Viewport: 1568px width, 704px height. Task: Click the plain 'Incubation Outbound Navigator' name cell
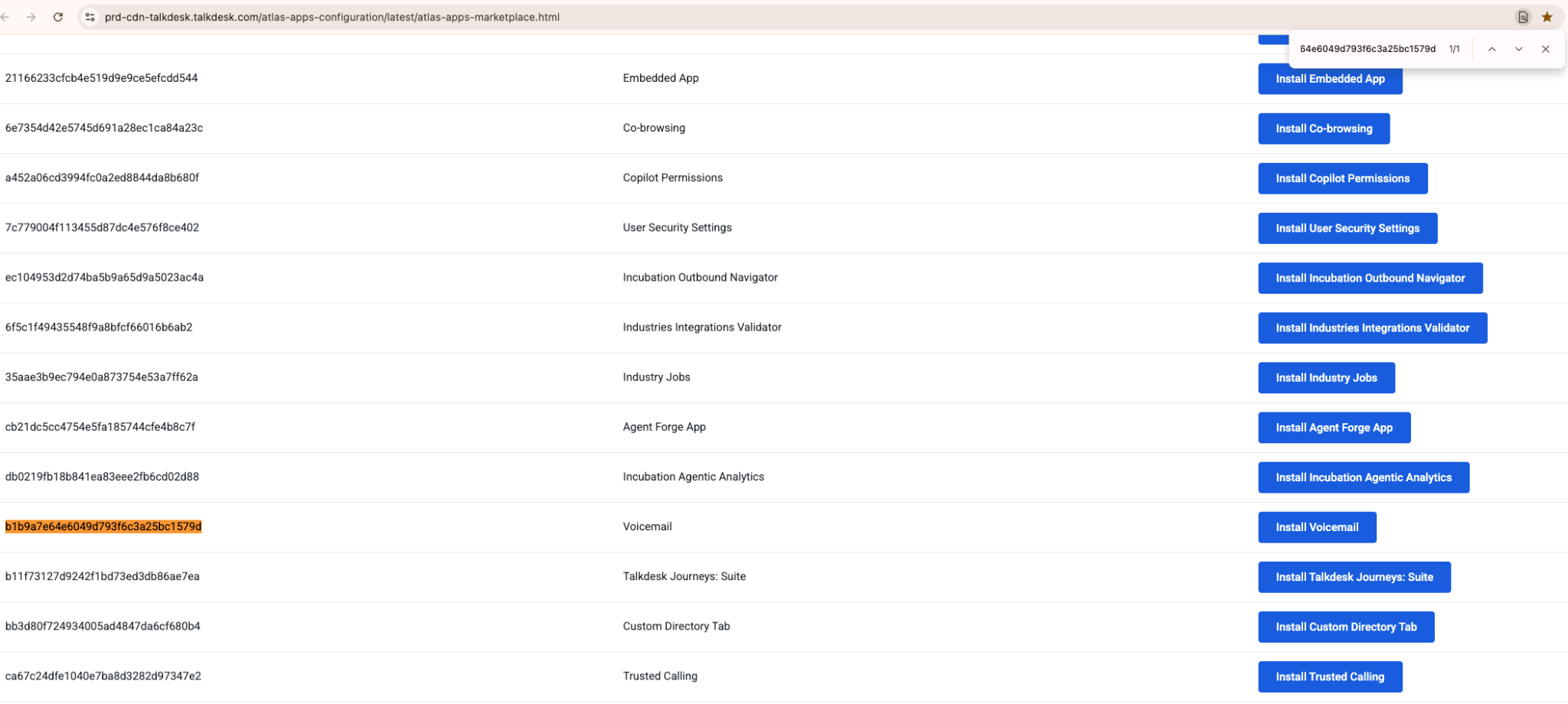[x=700, y=277]
